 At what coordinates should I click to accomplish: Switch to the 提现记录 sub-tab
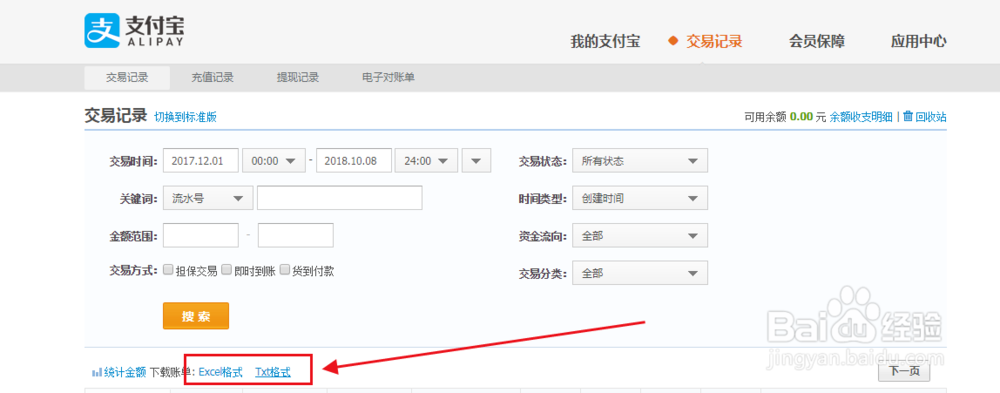pos(298,78)
